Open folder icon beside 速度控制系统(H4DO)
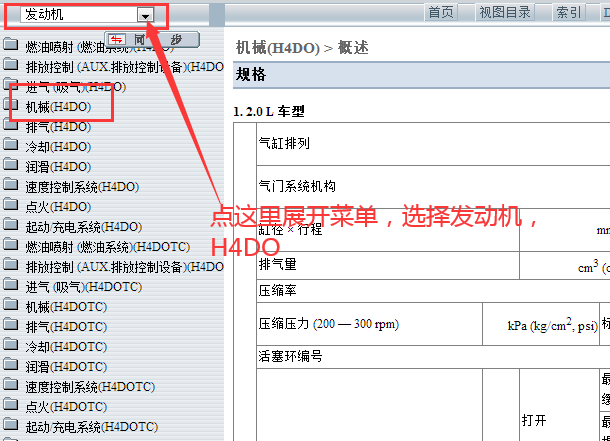 pos(11,184)
